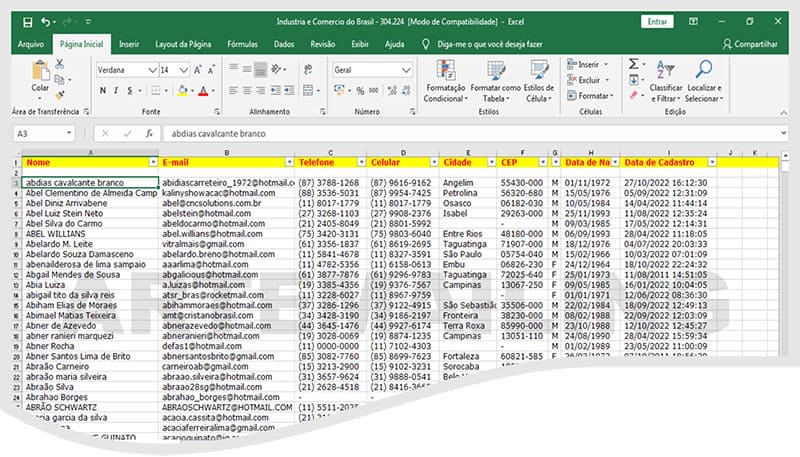Click the Save icon in title bar
Image resolution: width=800 pixels, height=457 pixels.
28,22
